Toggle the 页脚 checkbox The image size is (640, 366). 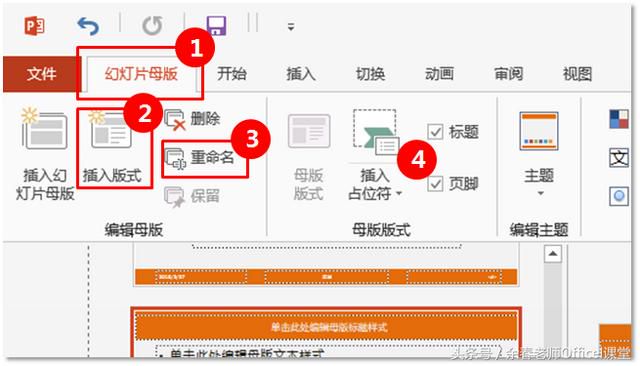coord(435,184)
